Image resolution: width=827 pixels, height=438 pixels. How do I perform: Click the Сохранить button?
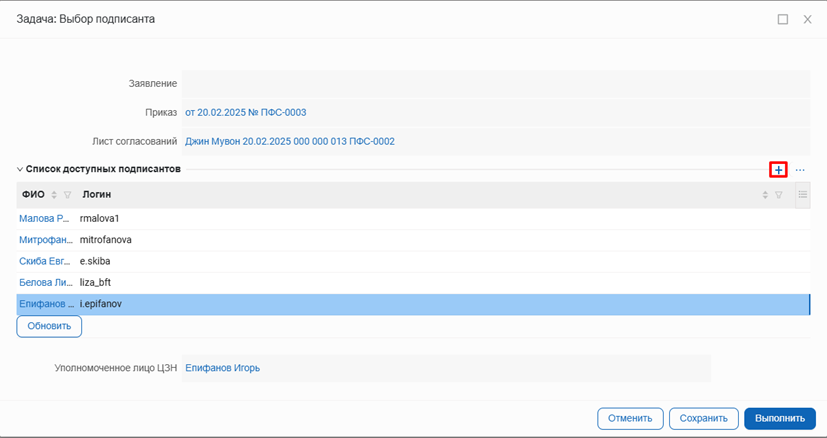[702, 418]
